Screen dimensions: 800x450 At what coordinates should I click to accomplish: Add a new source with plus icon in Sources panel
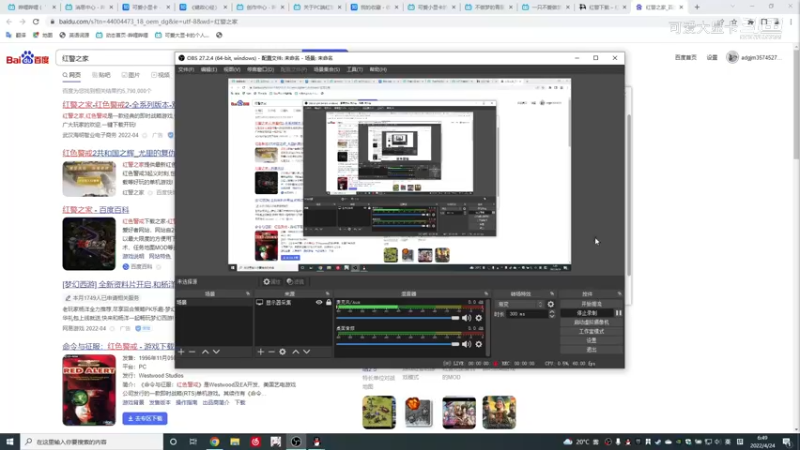(261, 352)
